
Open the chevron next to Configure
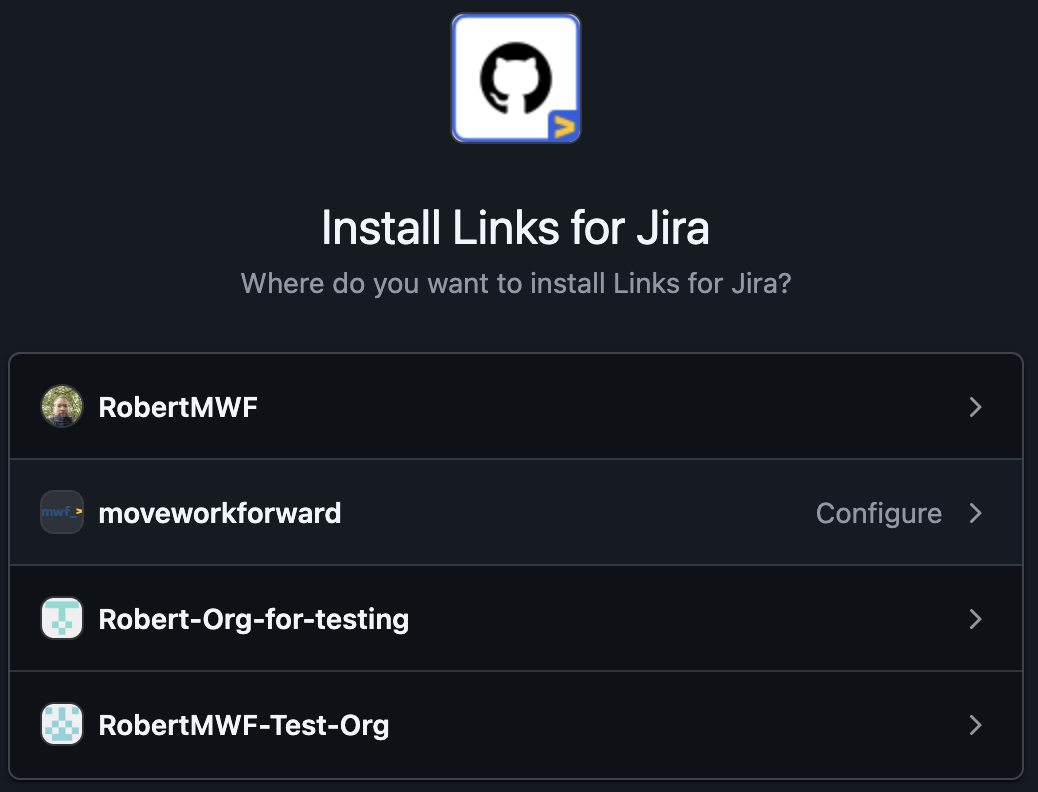(x=975, y=513)
